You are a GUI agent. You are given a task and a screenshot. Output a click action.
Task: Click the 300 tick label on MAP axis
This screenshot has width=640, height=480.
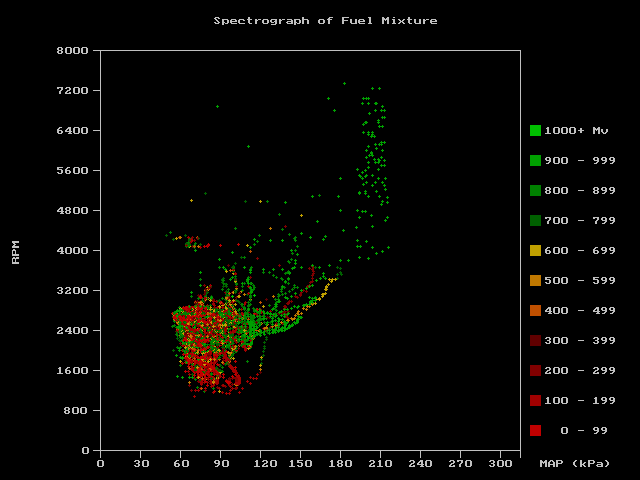[x=500, y=463]
